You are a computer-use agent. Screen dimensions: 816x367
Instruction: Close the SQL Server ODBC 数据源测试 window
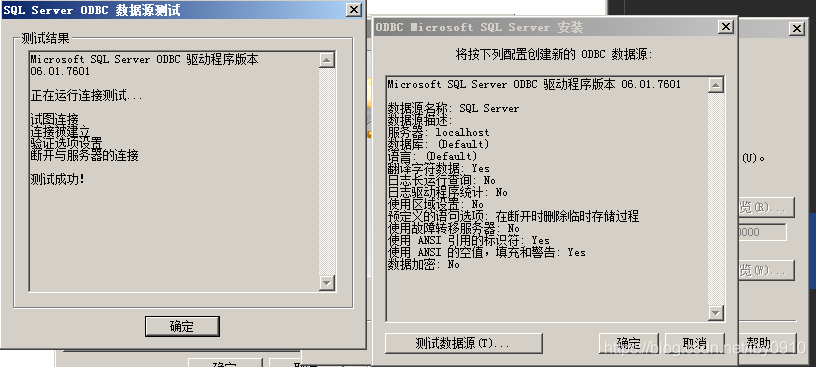(x=353, y=9)
